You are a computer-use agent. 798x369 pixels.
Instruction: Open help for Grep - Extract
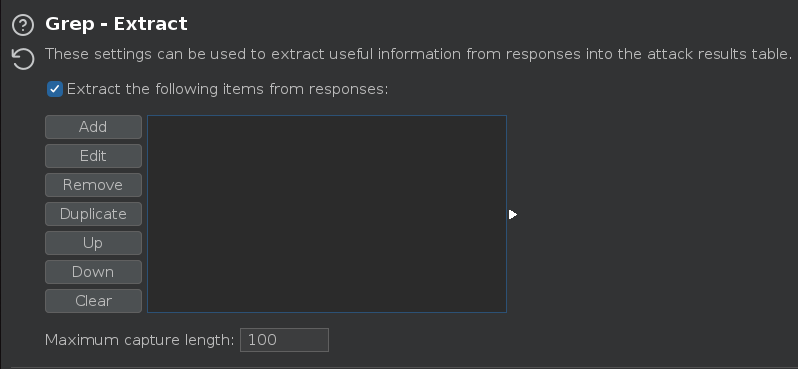[23, 25]
